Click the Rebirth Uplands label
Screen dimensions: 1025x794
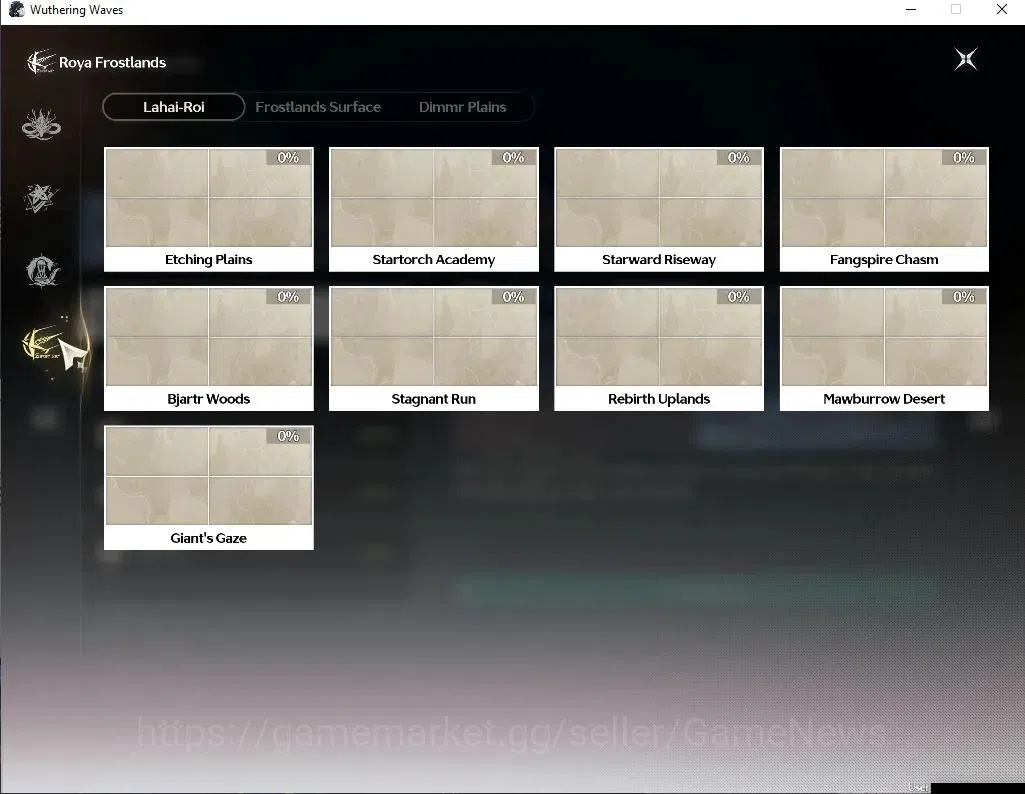point(659,399)
